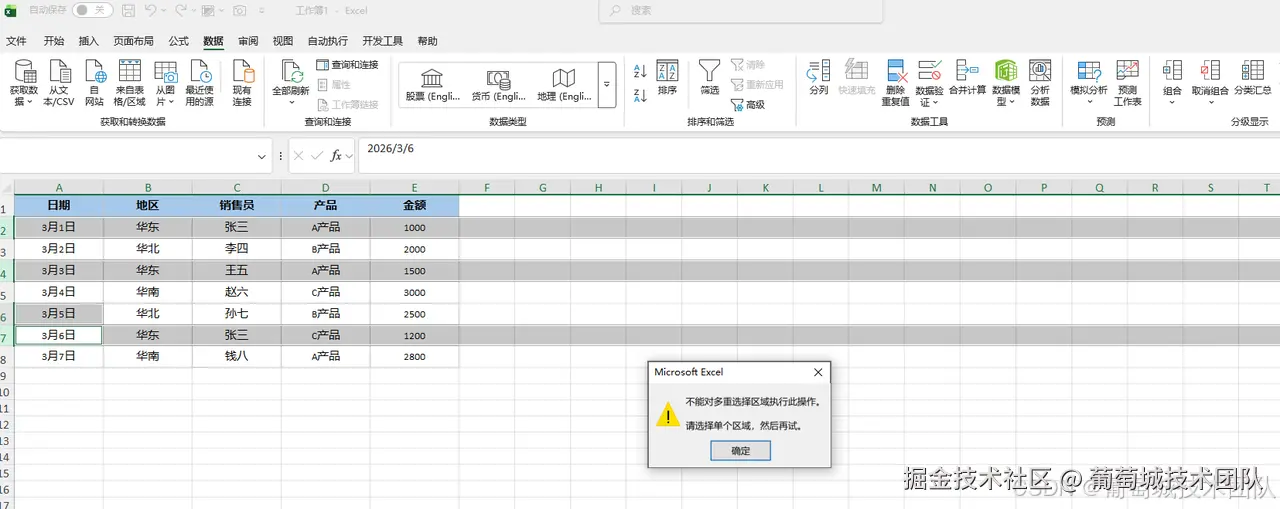Open the undo history dropdown arrow
Screen dimensions: 1280x509
point(164,10)
